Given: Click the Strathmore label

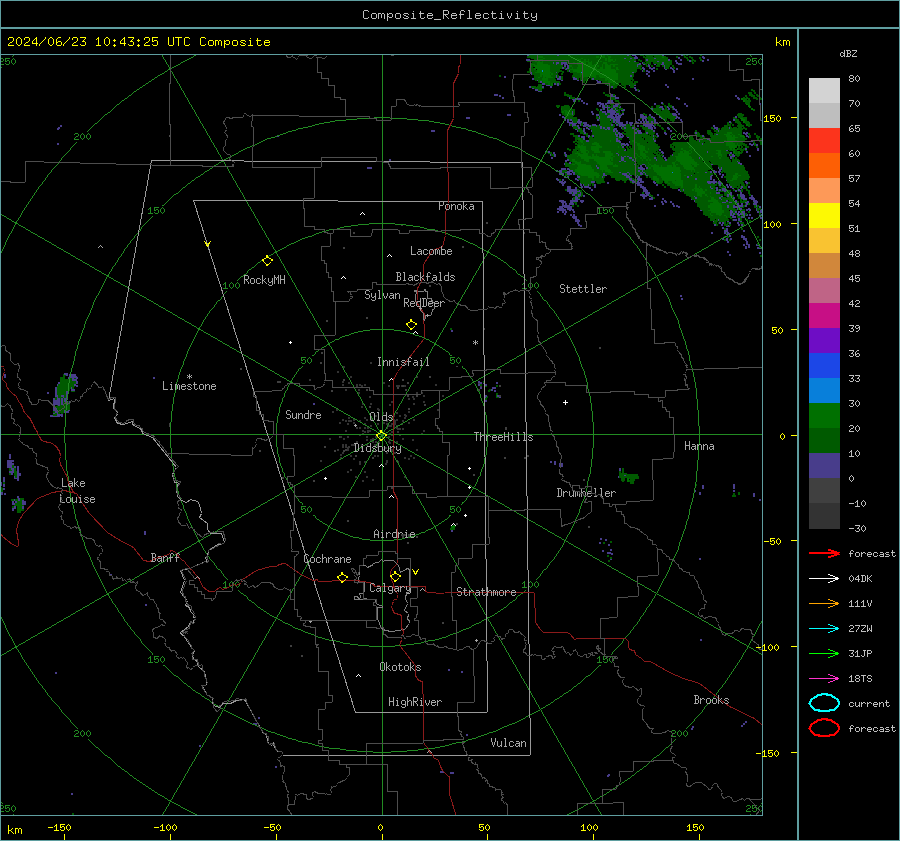Looking at the screenshot, I should (486, 592).
